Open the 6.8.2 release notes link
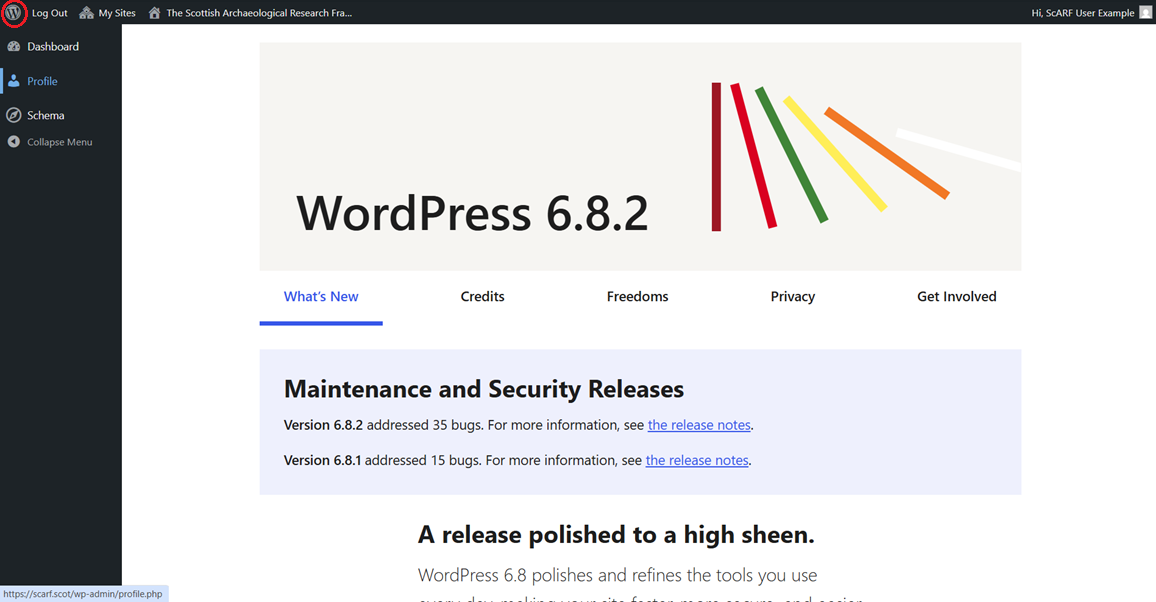Image resolution: width=1156 pixels, height=602 pixels. pyautogui.click(x=699, y=424)
